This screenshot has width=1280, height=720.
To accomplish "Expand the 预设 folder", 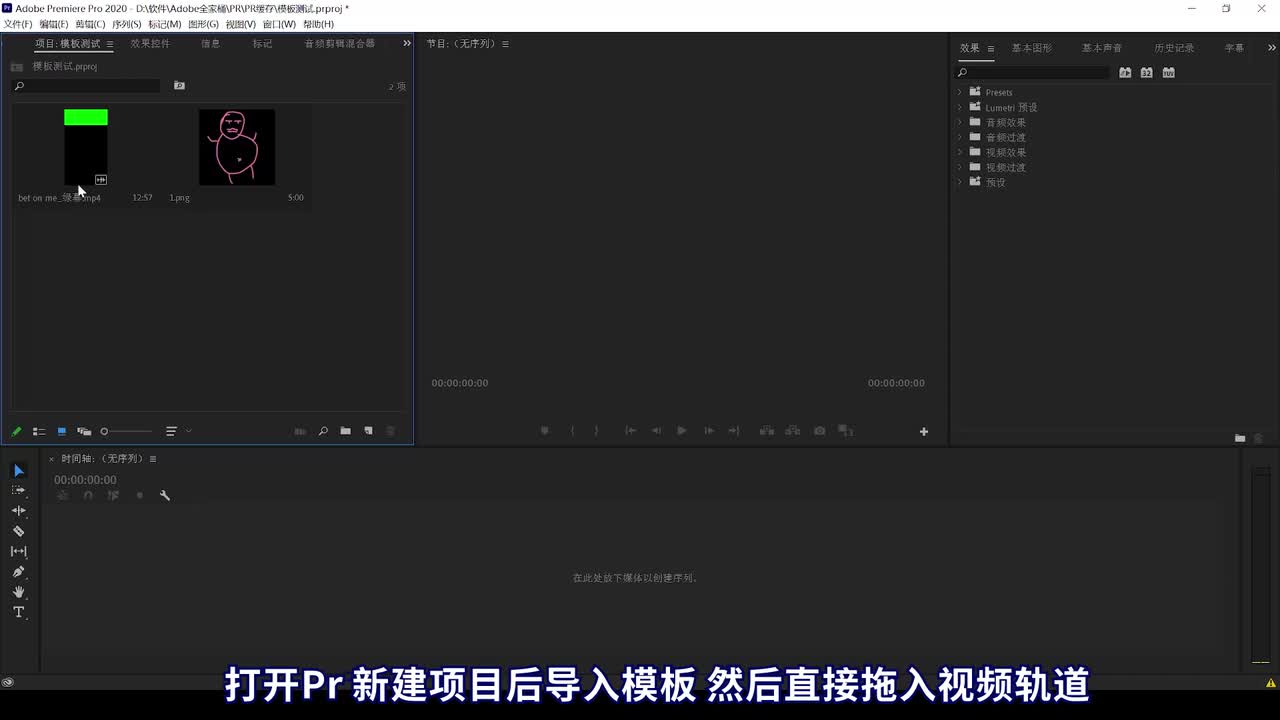I will 960,182.
